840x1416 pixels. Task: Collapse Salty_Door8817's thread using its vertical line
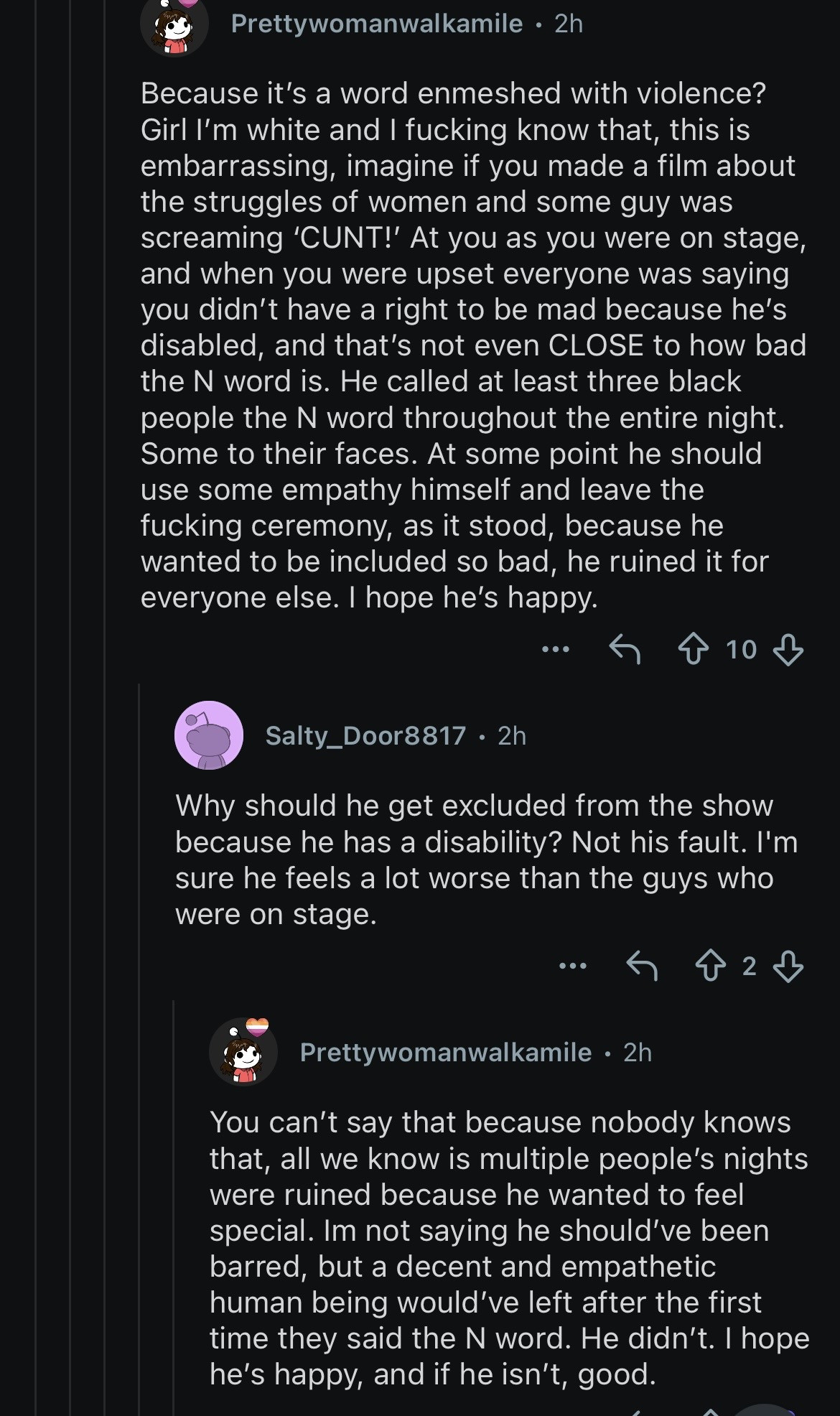click(x=139, y=1005)
